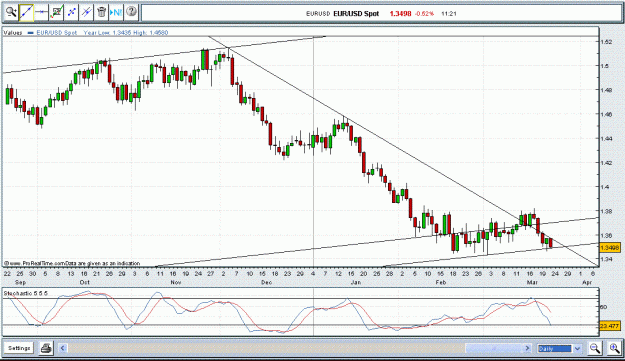Screen dimensions: 625x361
Task: Click the -0.62% change value
Action: [x=424, y=14]
